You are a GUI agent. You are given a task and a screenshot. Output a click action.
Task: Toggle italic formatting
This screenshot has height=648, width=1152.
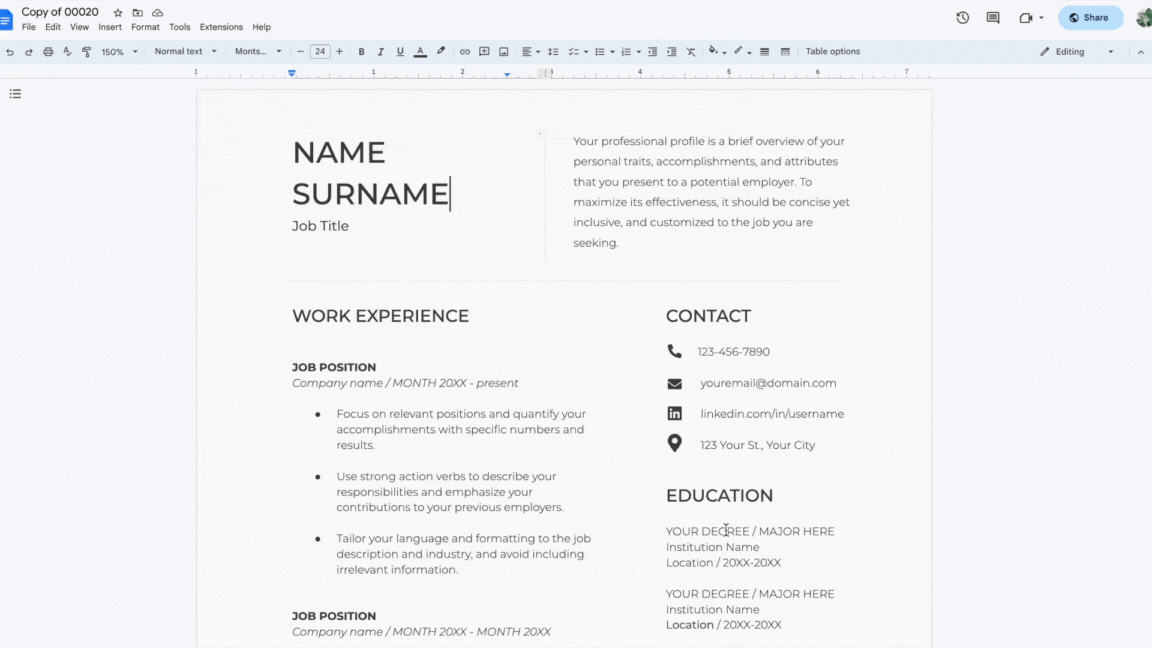coord(381,51)
